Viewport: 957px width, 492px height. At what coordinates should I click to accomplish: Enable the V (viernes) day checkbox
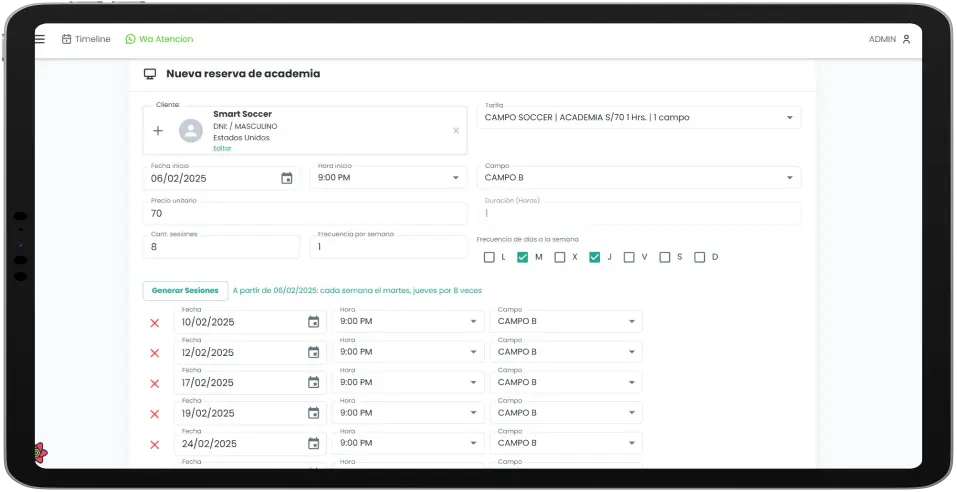629,257
